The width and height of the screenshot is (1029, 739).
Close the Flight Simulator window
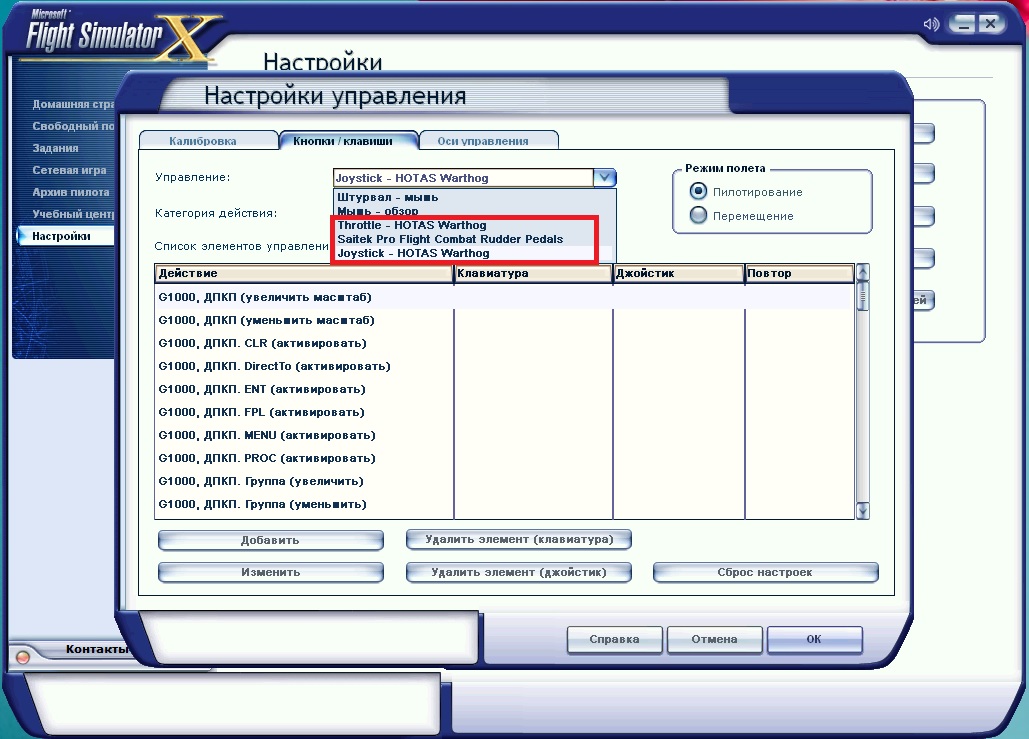990,24
